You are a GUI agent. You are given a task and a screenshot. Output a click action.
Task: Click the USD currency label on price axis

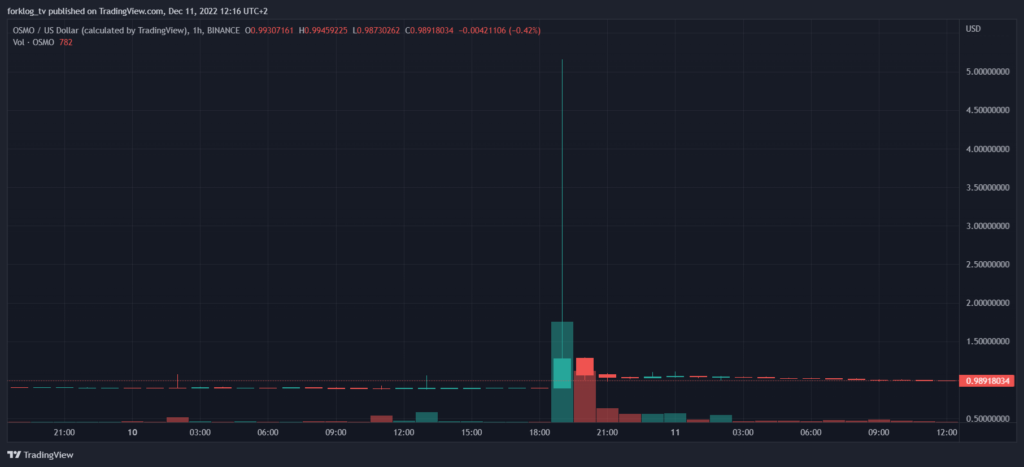point(973,29)
